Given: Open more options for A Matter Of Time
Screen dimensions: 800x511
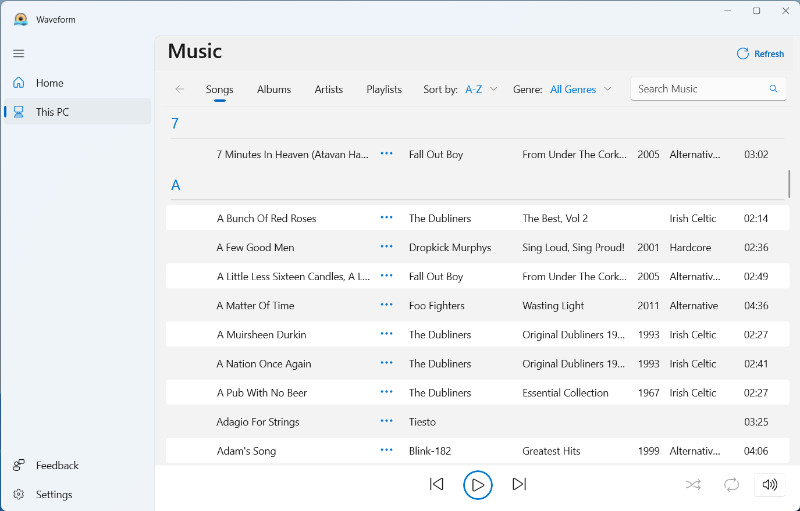Looking at the screenshot, I should tap(387, 304).
